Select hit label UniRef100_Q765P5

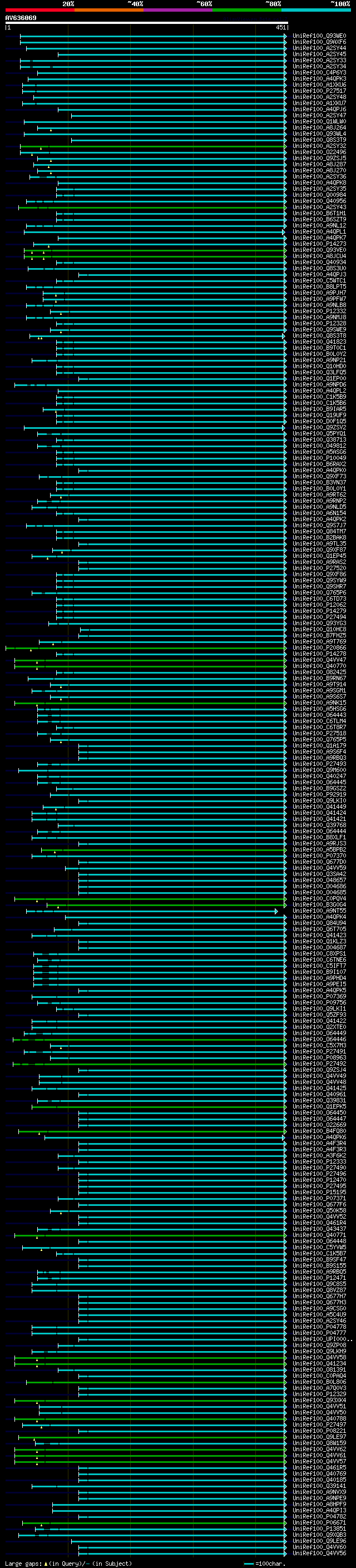pyautogui.click(x=319, y=740)
